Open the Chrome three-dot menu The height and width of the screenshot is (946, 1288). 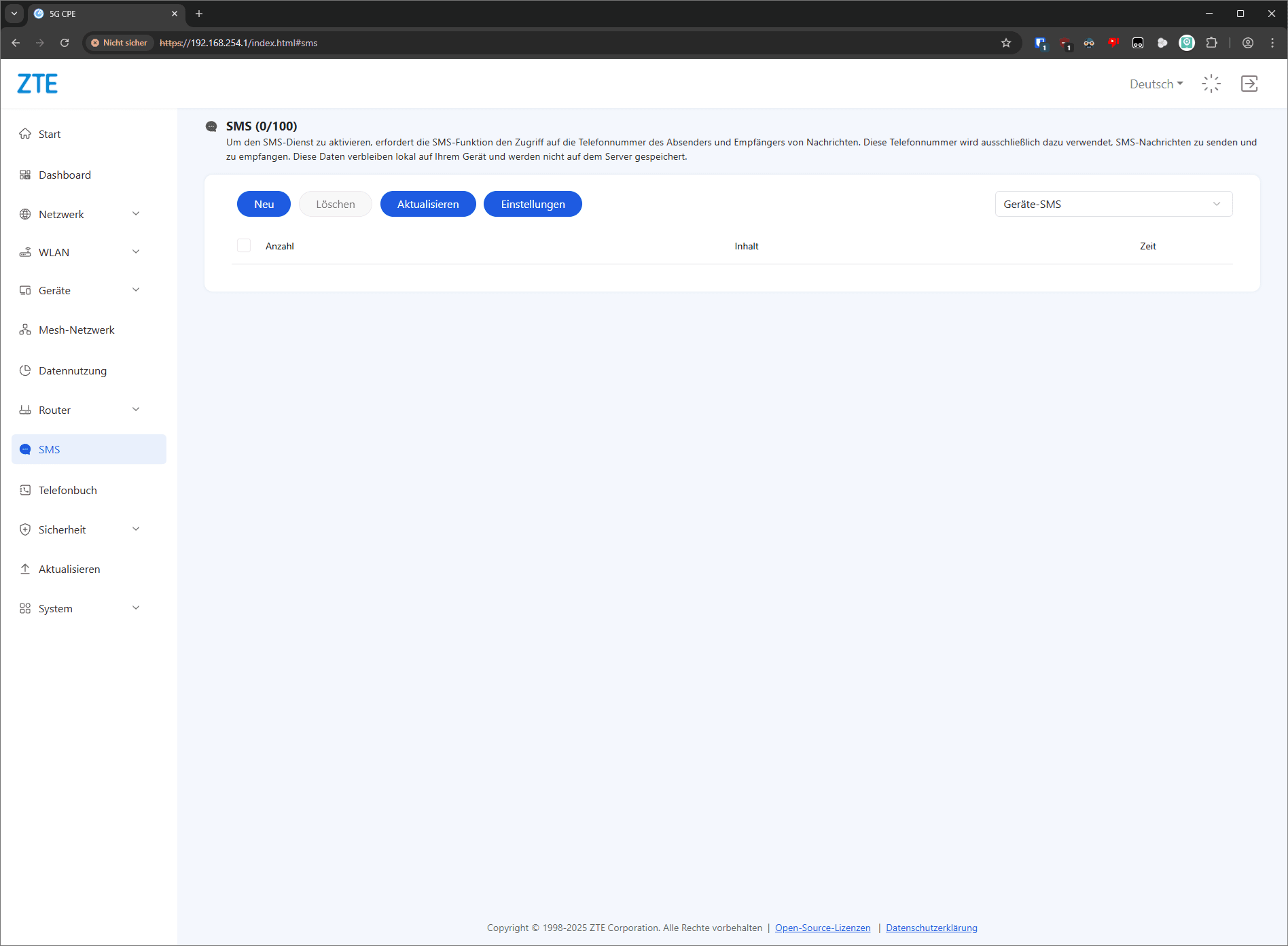tap(1272, 43)
